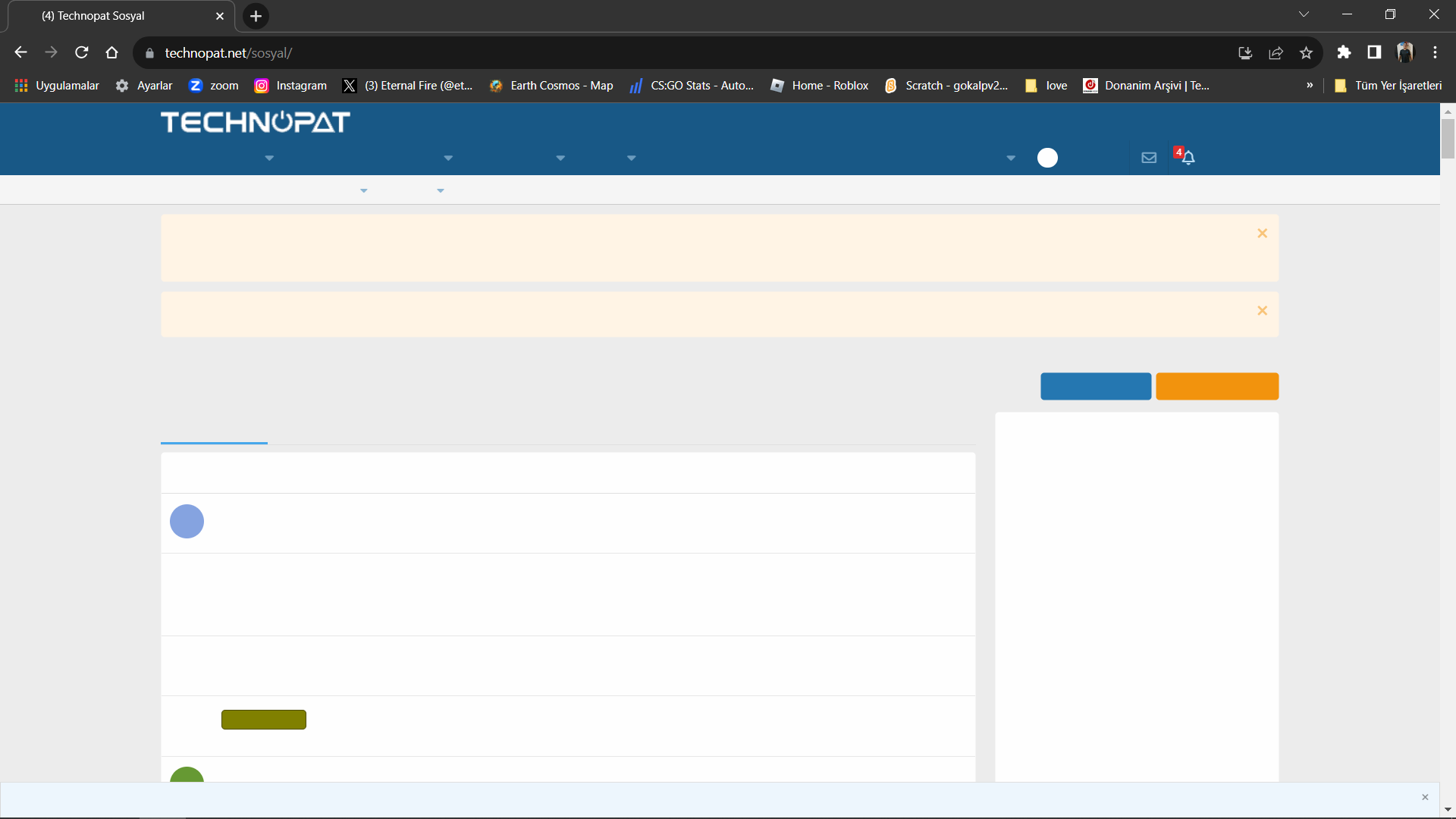Open notifications bell with 4 badge
The image size is (1456, 819).
1188,157
